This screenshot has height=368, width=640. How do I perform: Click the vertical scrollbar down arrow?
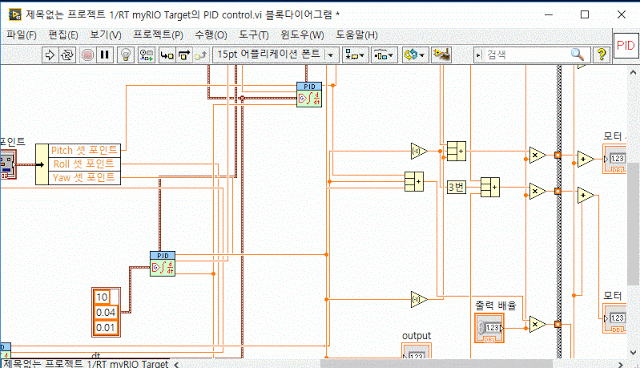pyautogui.click(x=633, y=352)
